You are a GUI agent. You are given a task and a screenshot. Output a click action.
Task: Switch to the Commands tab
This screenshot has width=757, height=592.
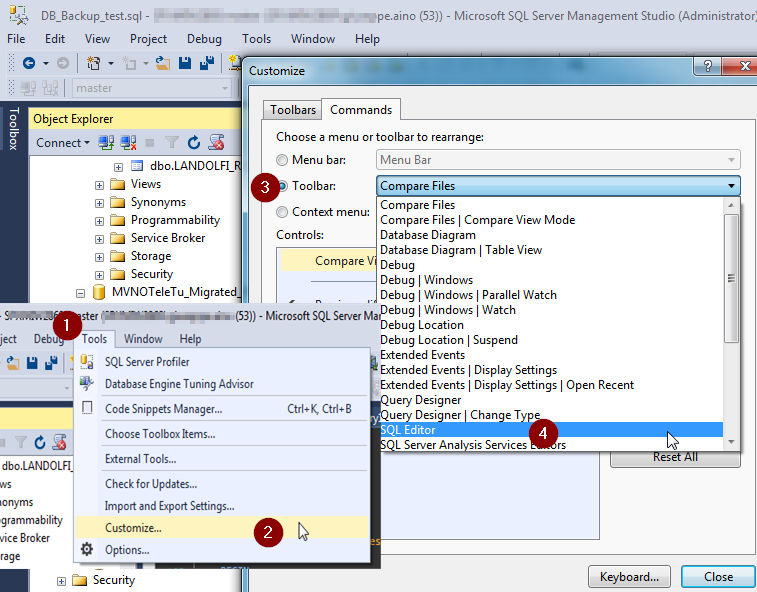[361, 110]
